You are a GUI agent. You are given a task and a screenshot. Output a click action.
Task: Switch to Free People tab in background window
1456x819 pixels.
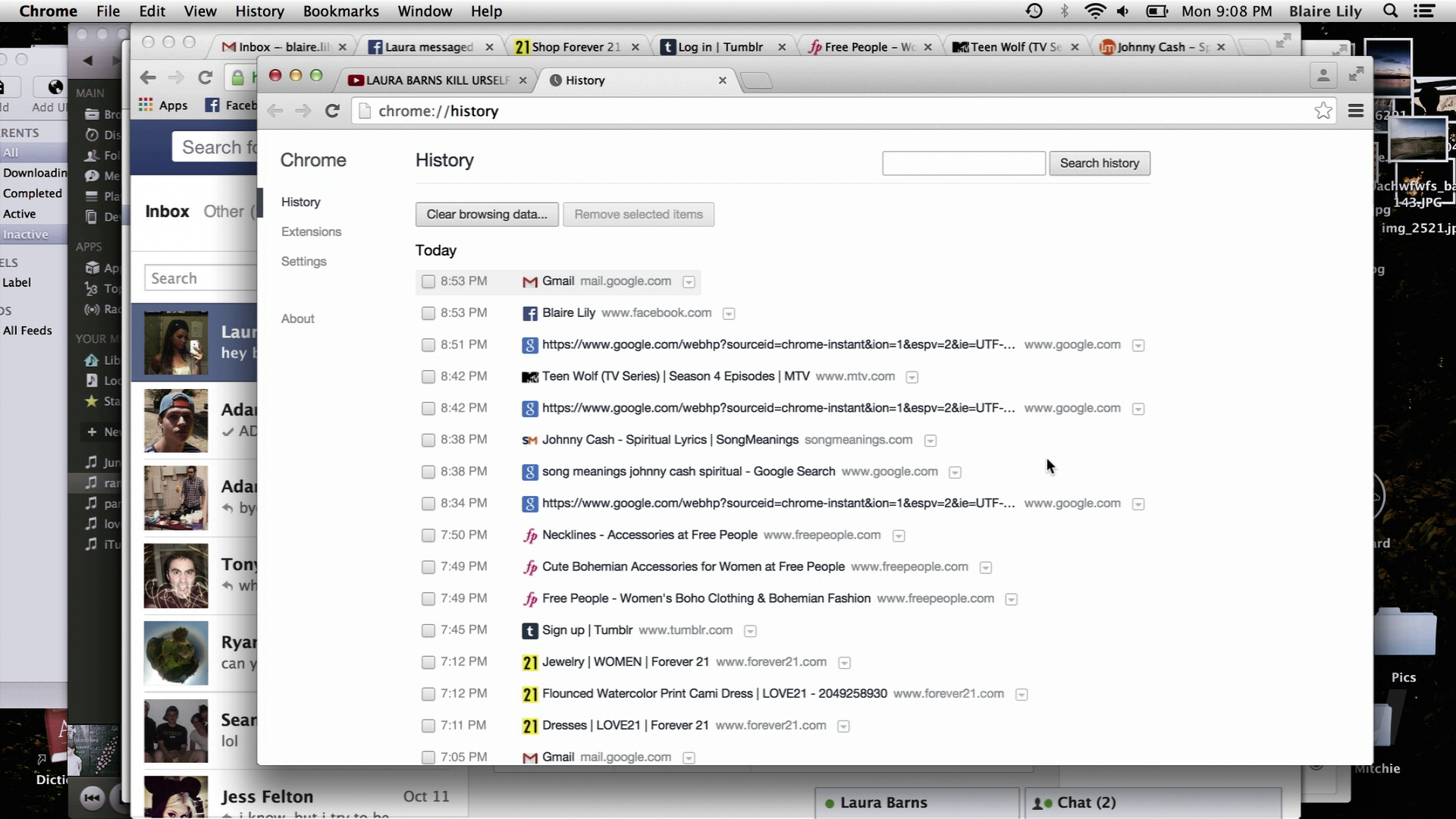[870, 47]
